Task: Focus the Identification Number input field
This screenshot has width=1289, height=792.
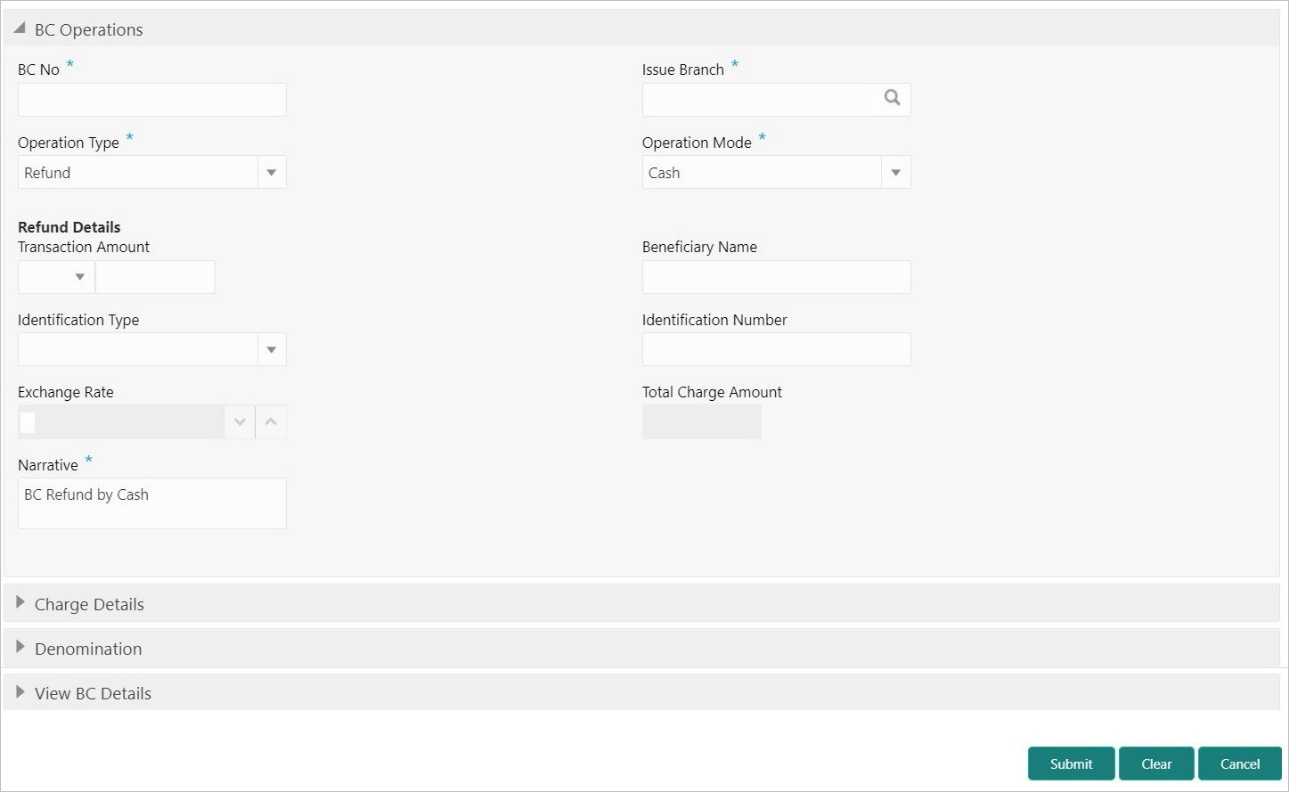Action: [776, 349]
